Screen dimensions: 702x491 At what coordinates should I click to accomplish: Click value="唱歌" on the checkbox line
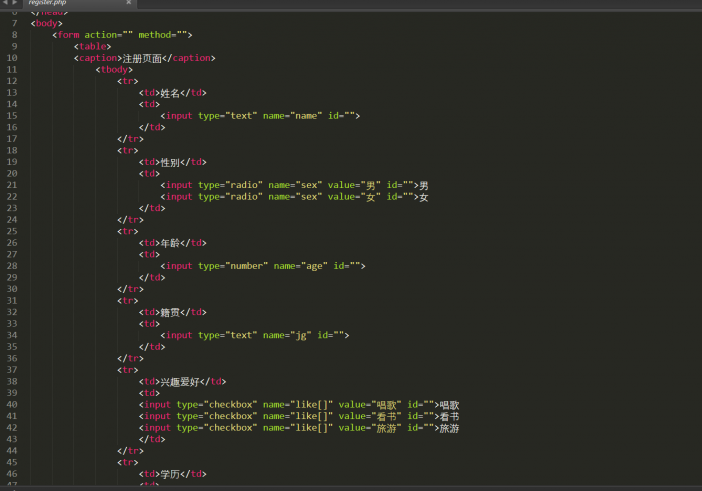pos(370,405)
